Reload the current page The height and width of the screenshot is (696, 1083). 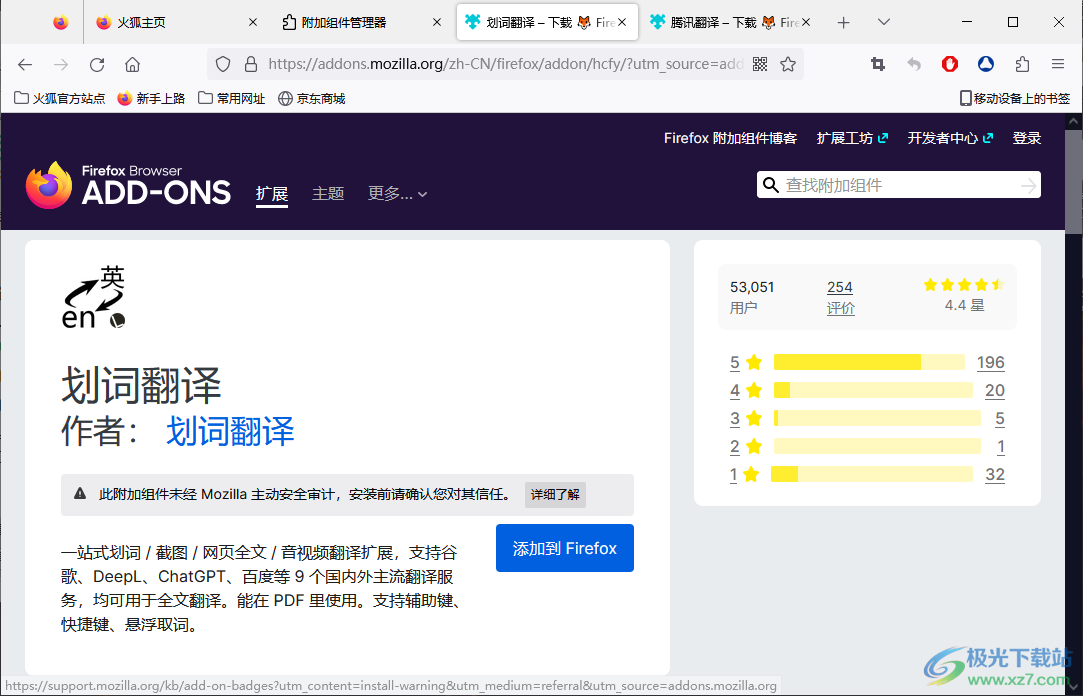click(97, 64)
